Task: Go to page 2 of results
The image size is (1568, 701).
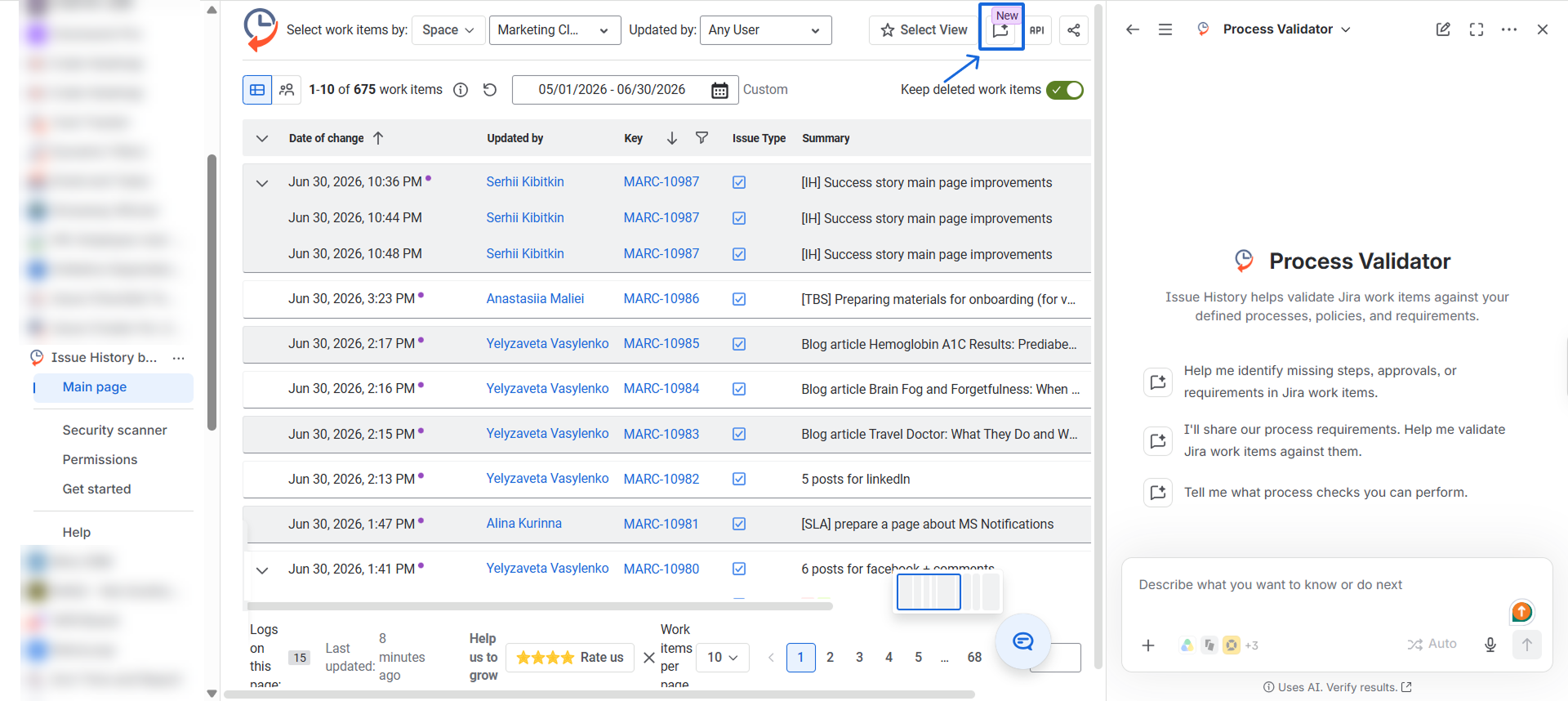Action: pos(830,657)
